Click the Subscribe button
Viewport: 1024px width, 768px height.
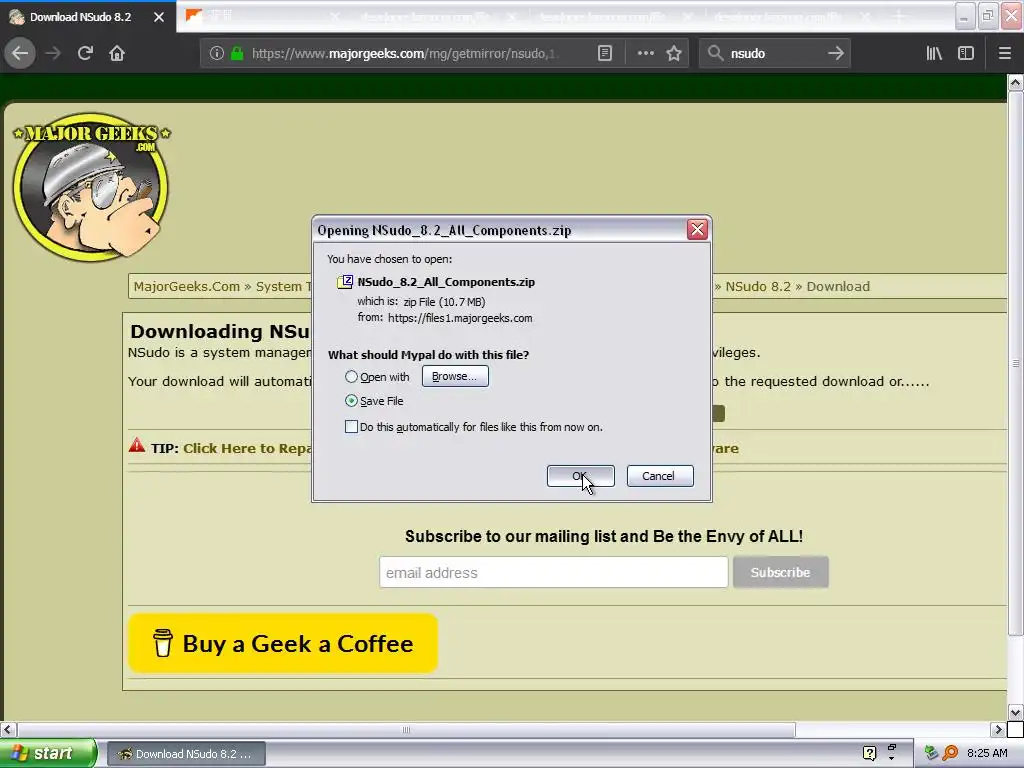tap(780, 573)
